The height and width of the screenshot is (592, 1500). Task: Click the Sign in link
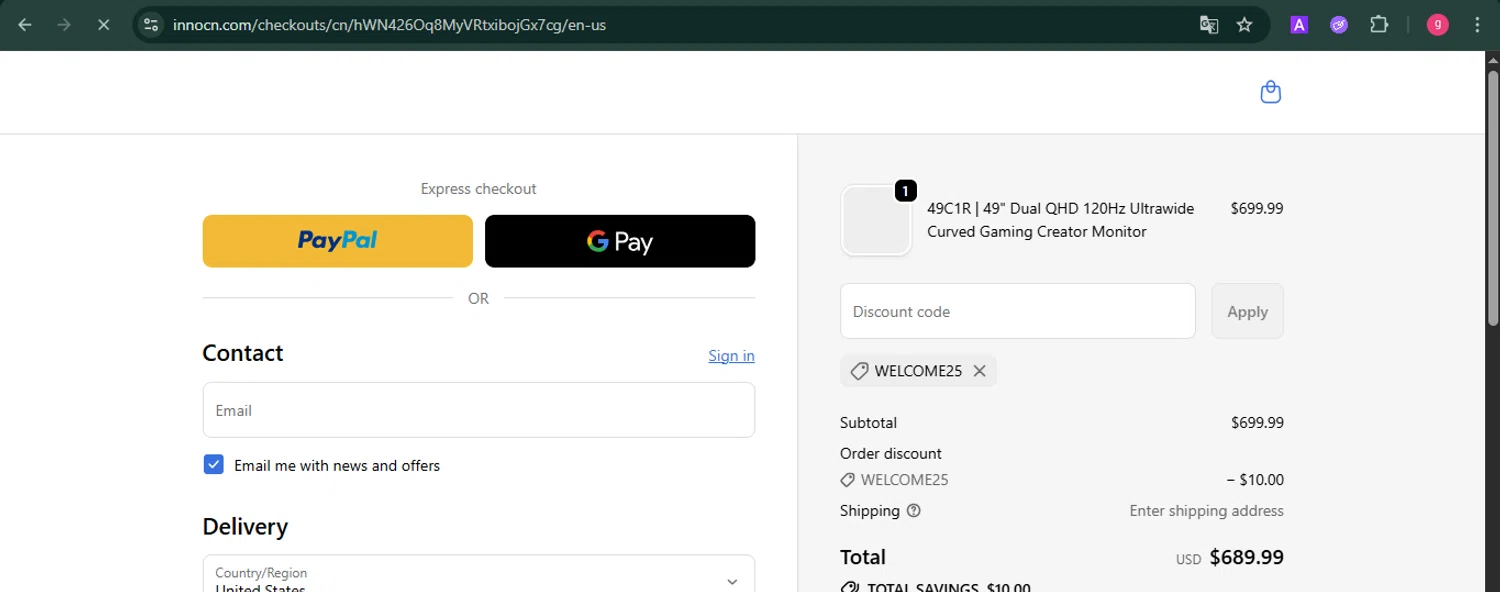(x=731, y=356)
